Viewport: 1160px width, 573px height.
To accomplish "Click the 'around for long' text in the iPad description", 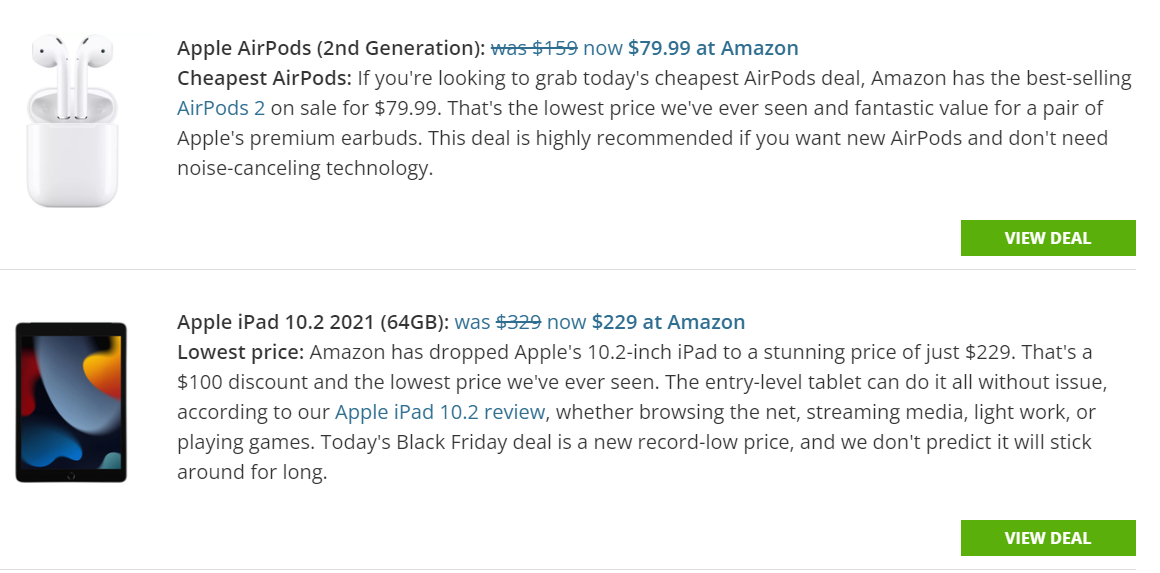I will [252, 472].
